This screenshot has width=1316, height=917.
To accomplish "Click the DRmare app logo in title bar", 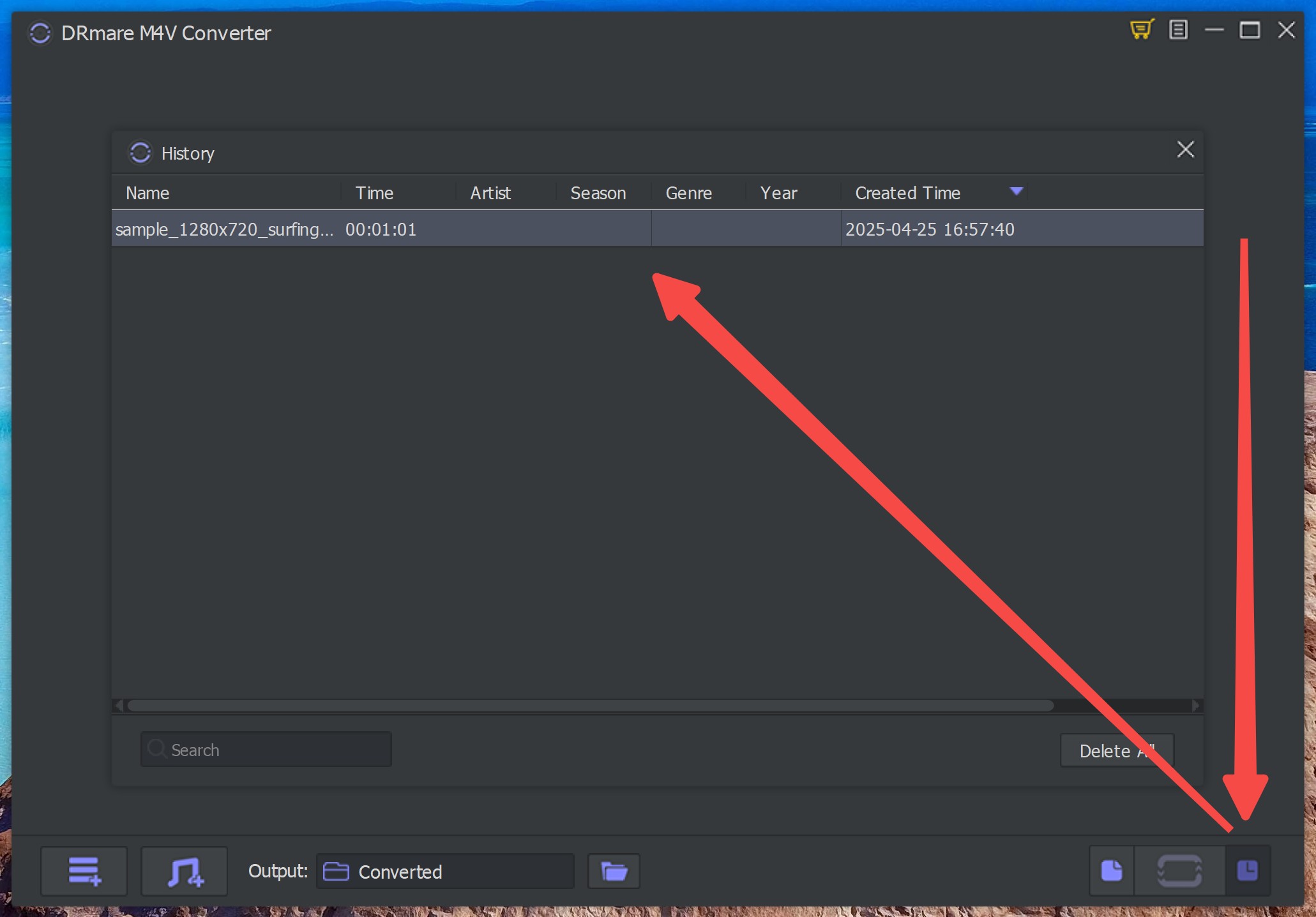I will pyautogui.click(x=40, y=33).
